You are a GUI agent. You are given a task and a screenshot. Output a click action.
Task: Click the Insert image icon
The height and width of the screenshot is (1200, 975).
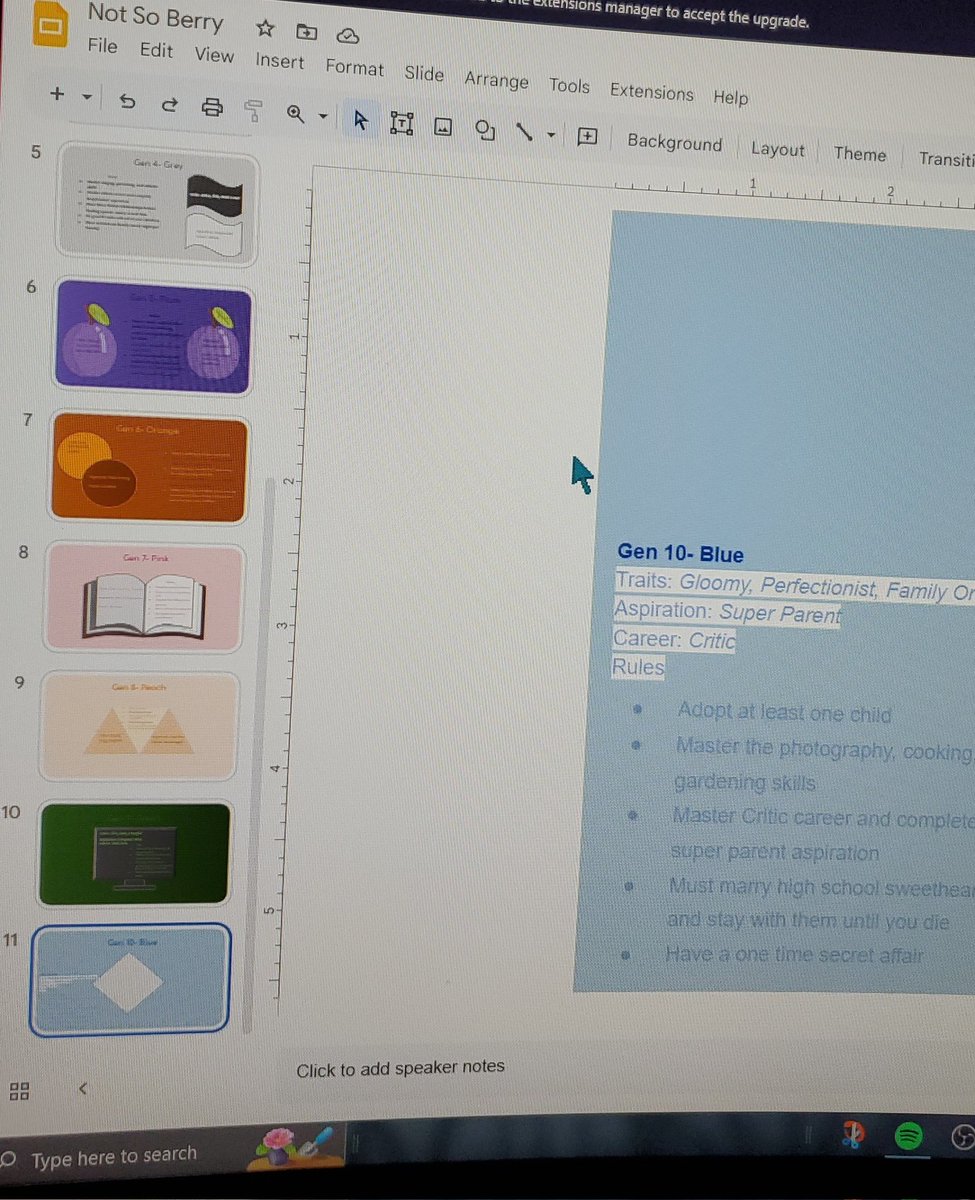pos(443,126)
